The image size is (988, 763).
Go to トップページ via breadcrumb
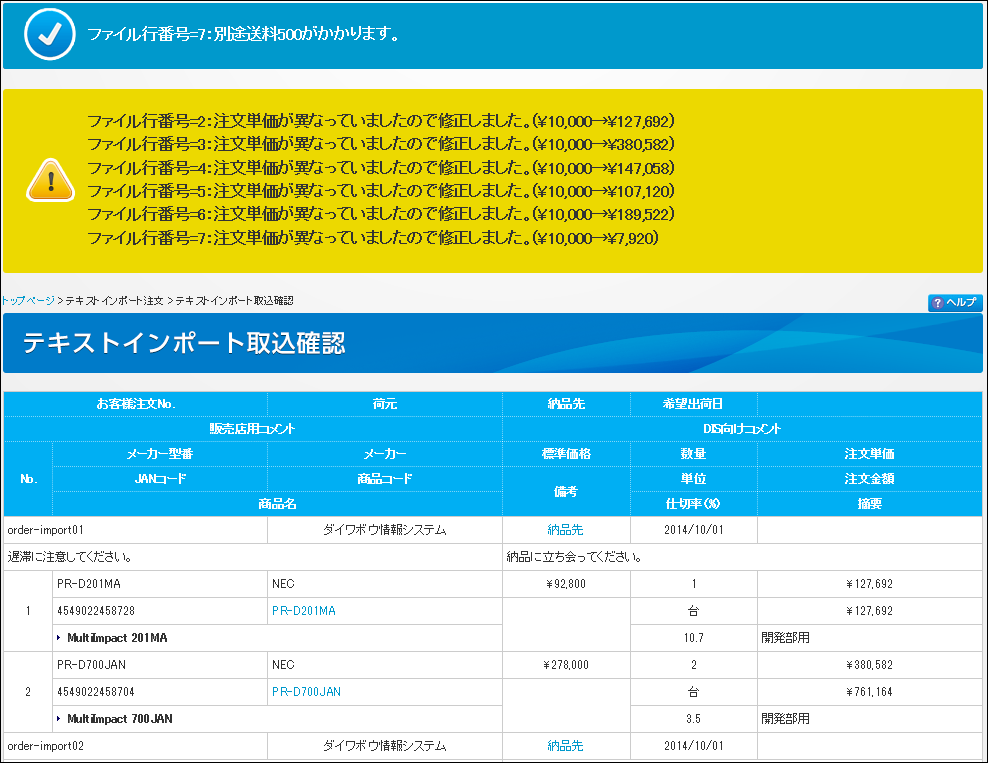[x=28, y=301]
